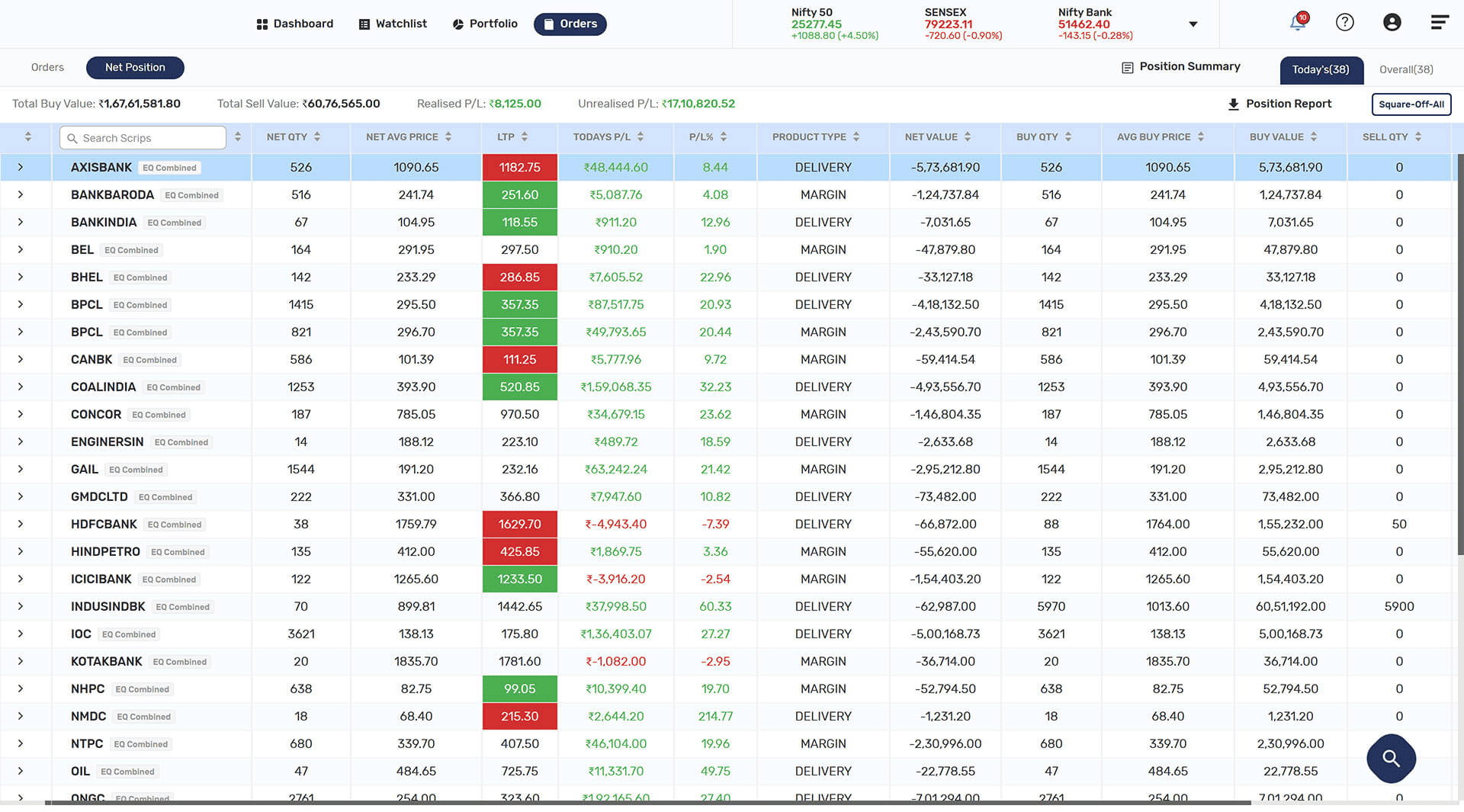Click INDUSINDBK sell qty 5900

(x=1399, y=606)
